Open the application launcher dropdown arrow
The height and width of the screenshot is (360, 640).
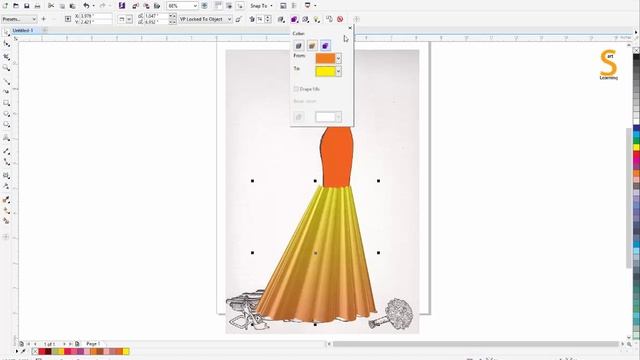tap(315, 6)
